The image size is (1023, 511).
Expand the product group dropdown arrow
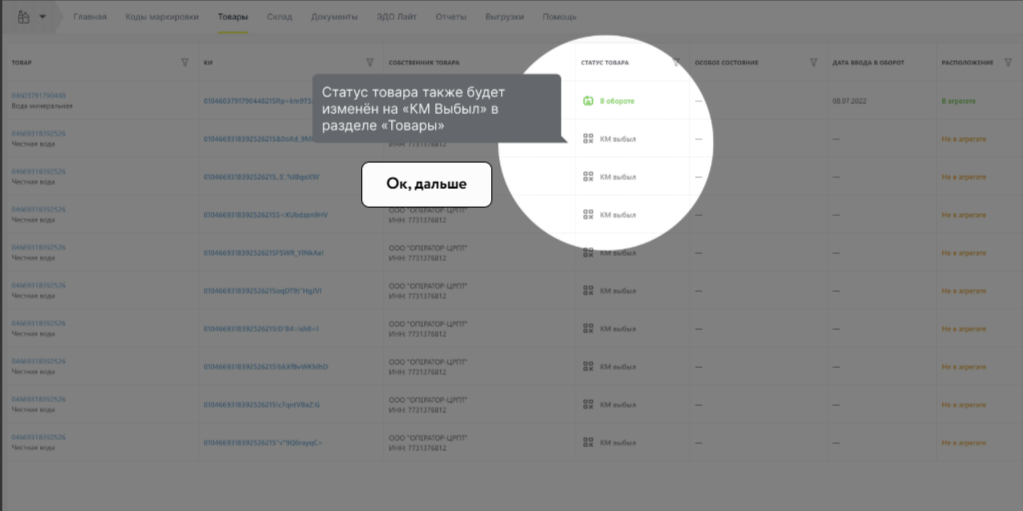(x=43, y=17)
